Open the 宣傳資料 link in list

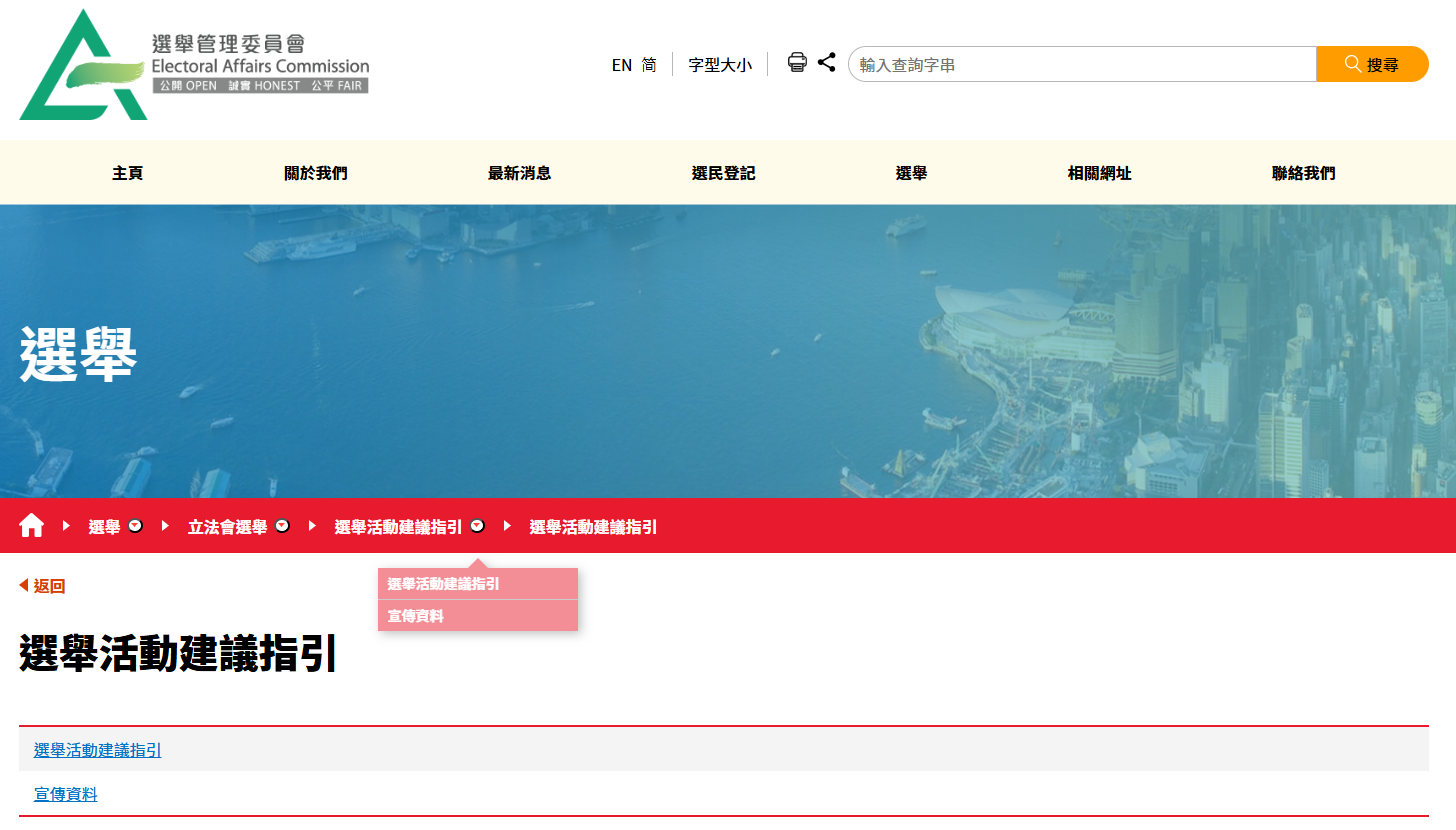click(x=66, y=794)
